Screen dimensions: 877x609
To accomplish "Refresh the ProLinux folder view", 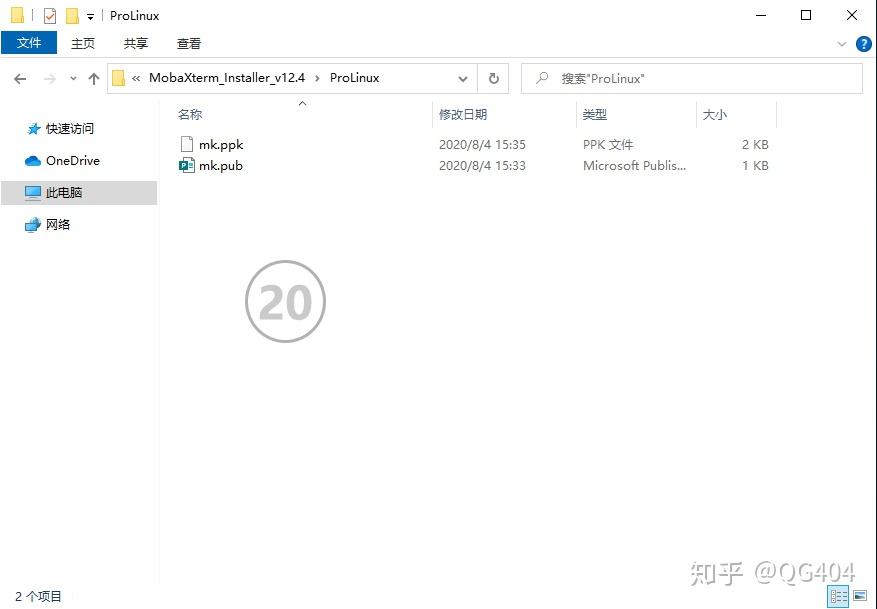I will pyautogui.click(x=493, y=78).
